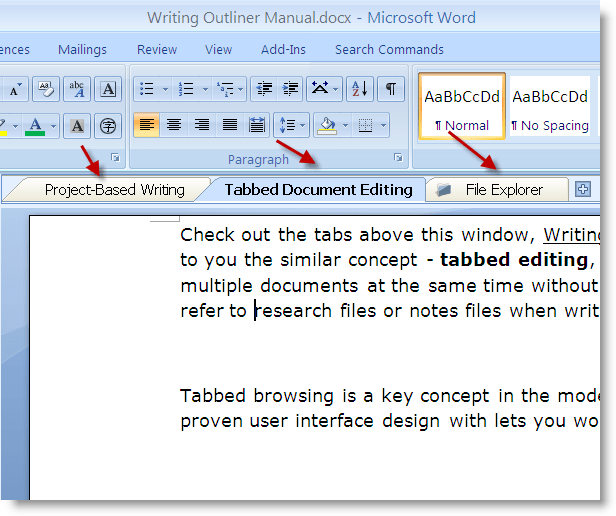The width and height of the screenshot is (616, 516).
Task: Open the File Explorer tab
Action: point(498,190)
